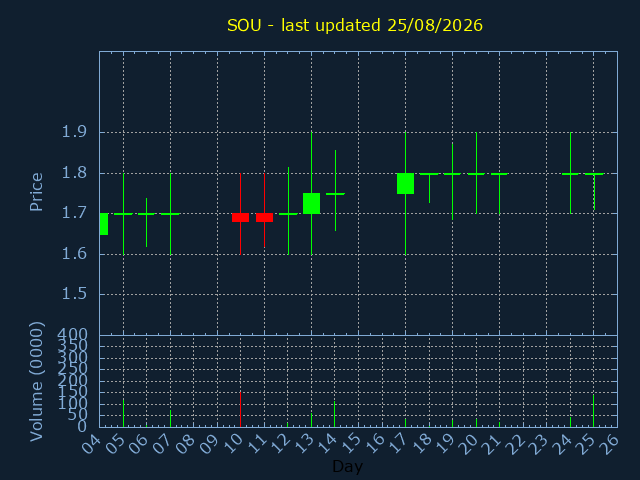Click the 1.5 price tick label
The width and height of the screenshot is (640, 480).
click(x=74, y=293)
